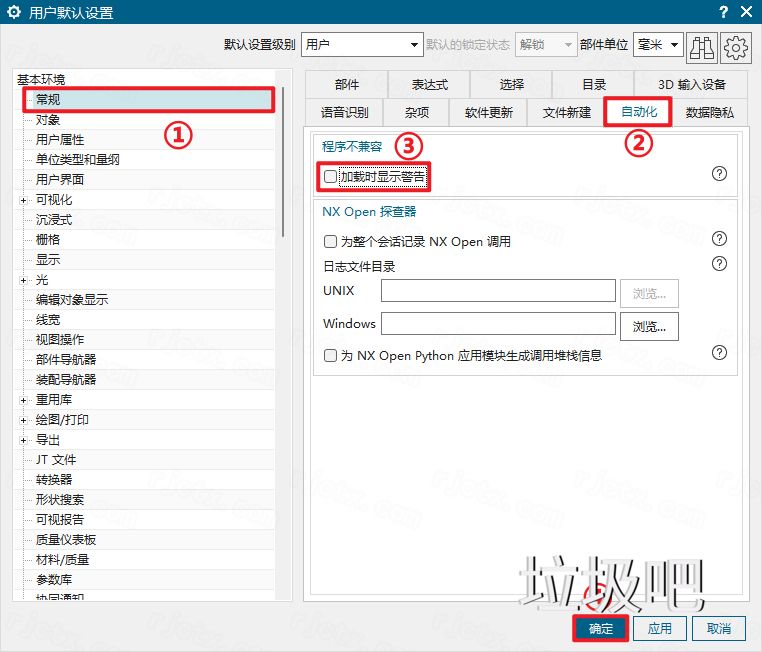This screenshot has height=652, width=762.
Task: Select the 自动化 tab
Action: 638,112
